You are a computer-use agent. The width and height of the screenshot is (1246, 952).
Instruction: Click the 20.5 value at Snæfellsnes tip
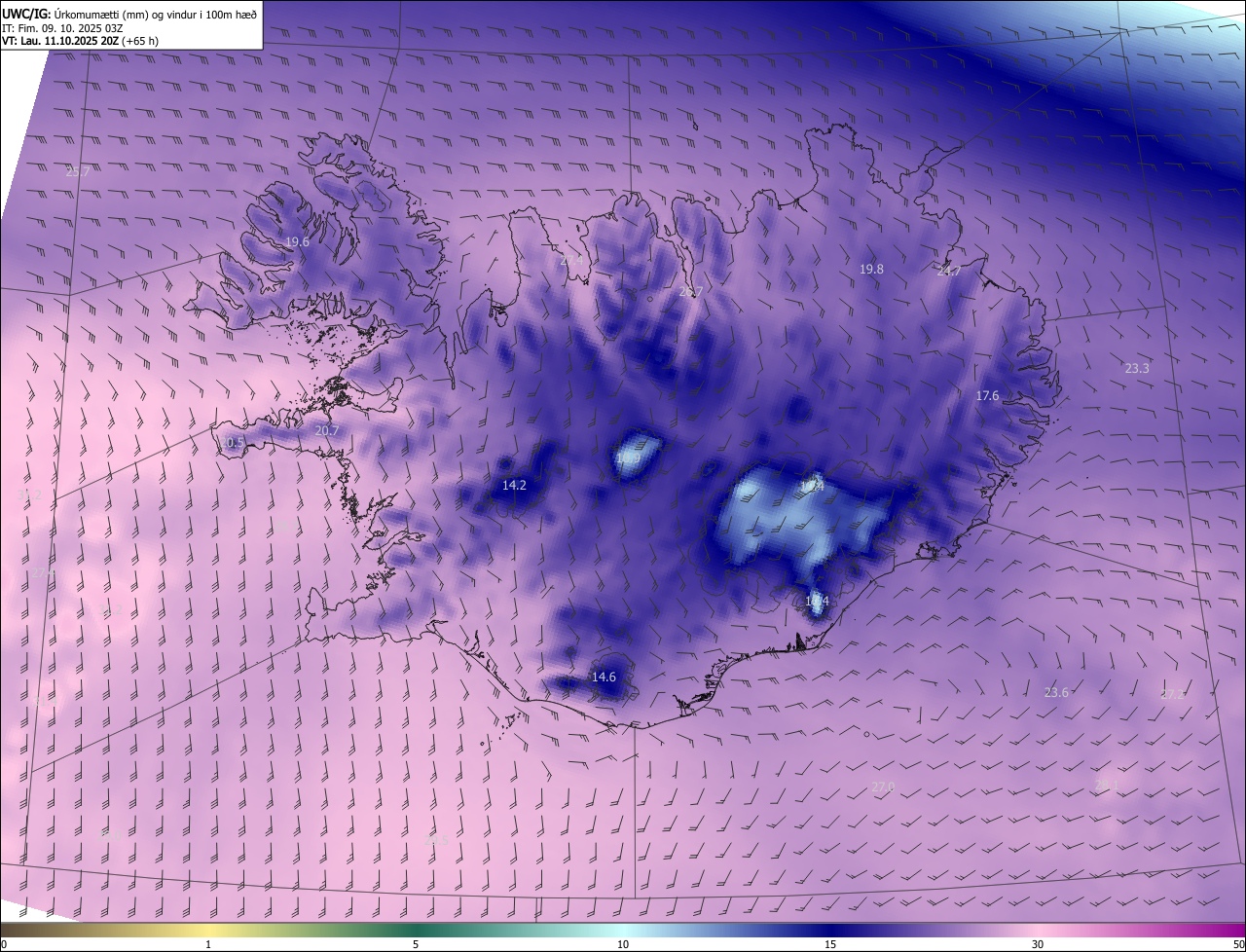pos(232,442)
